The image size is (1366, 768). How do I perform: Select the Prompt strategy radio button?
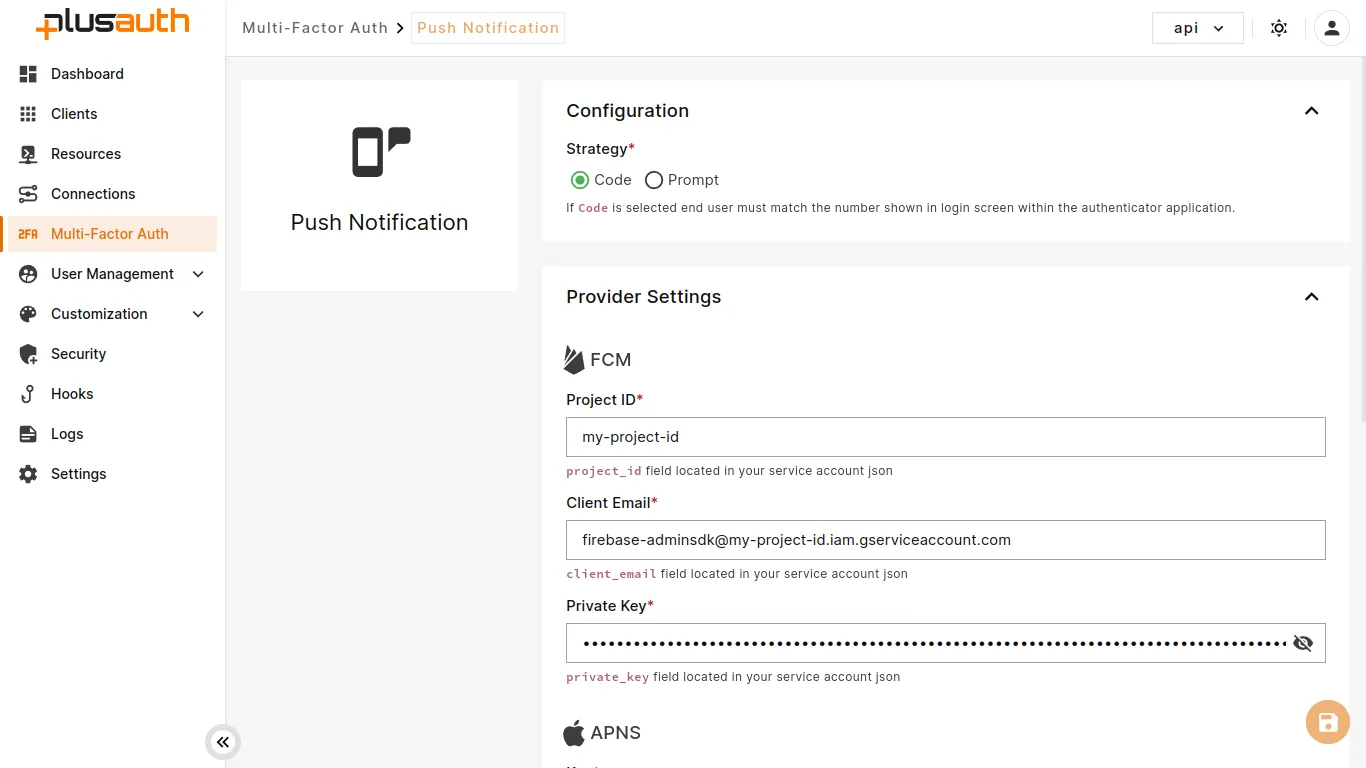pyautogui.click(x=654, y=180)
